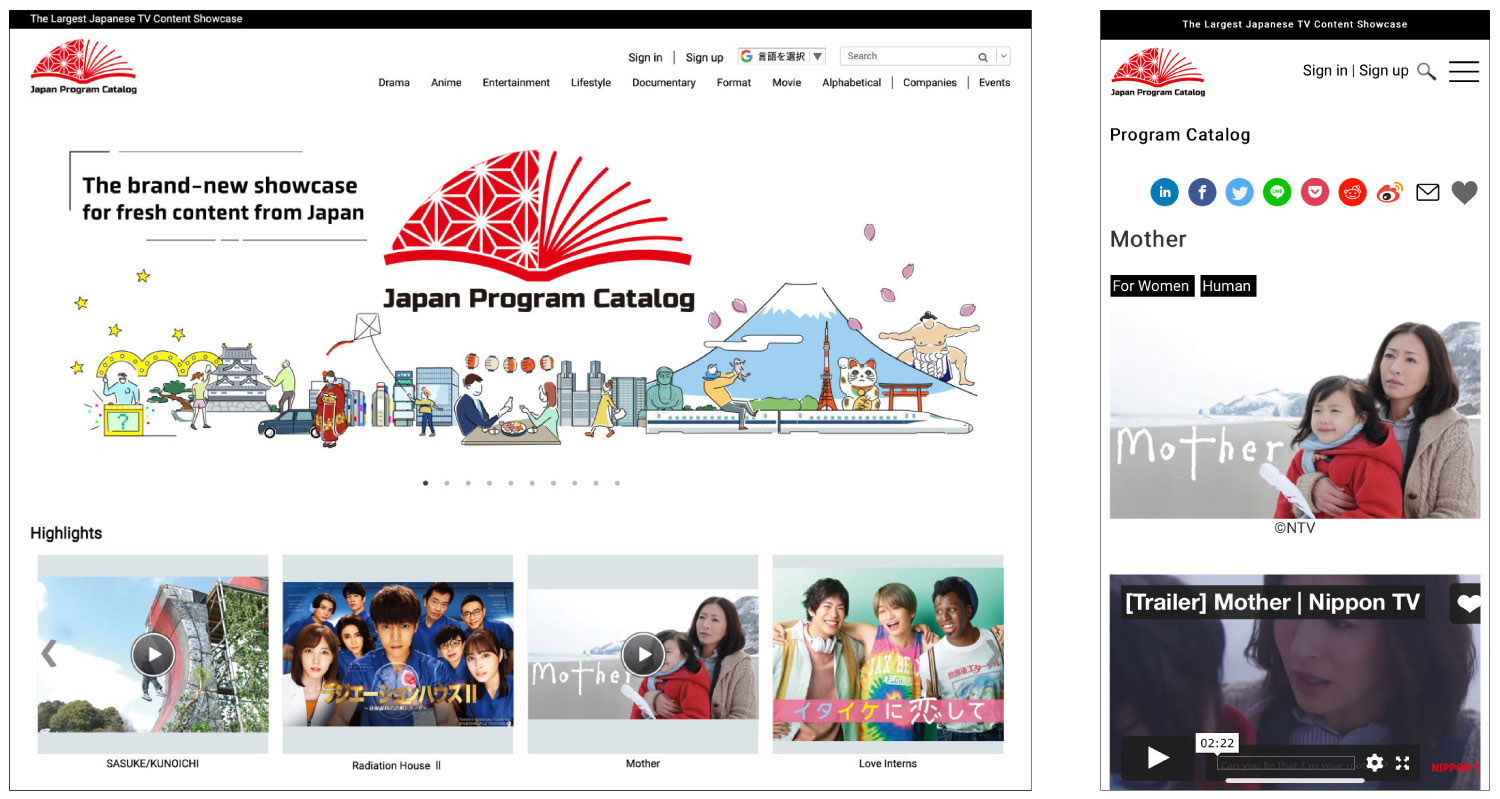Click the trailer title '[Trailer] Mother | Nippon TV'

(x=1272, y=602)
